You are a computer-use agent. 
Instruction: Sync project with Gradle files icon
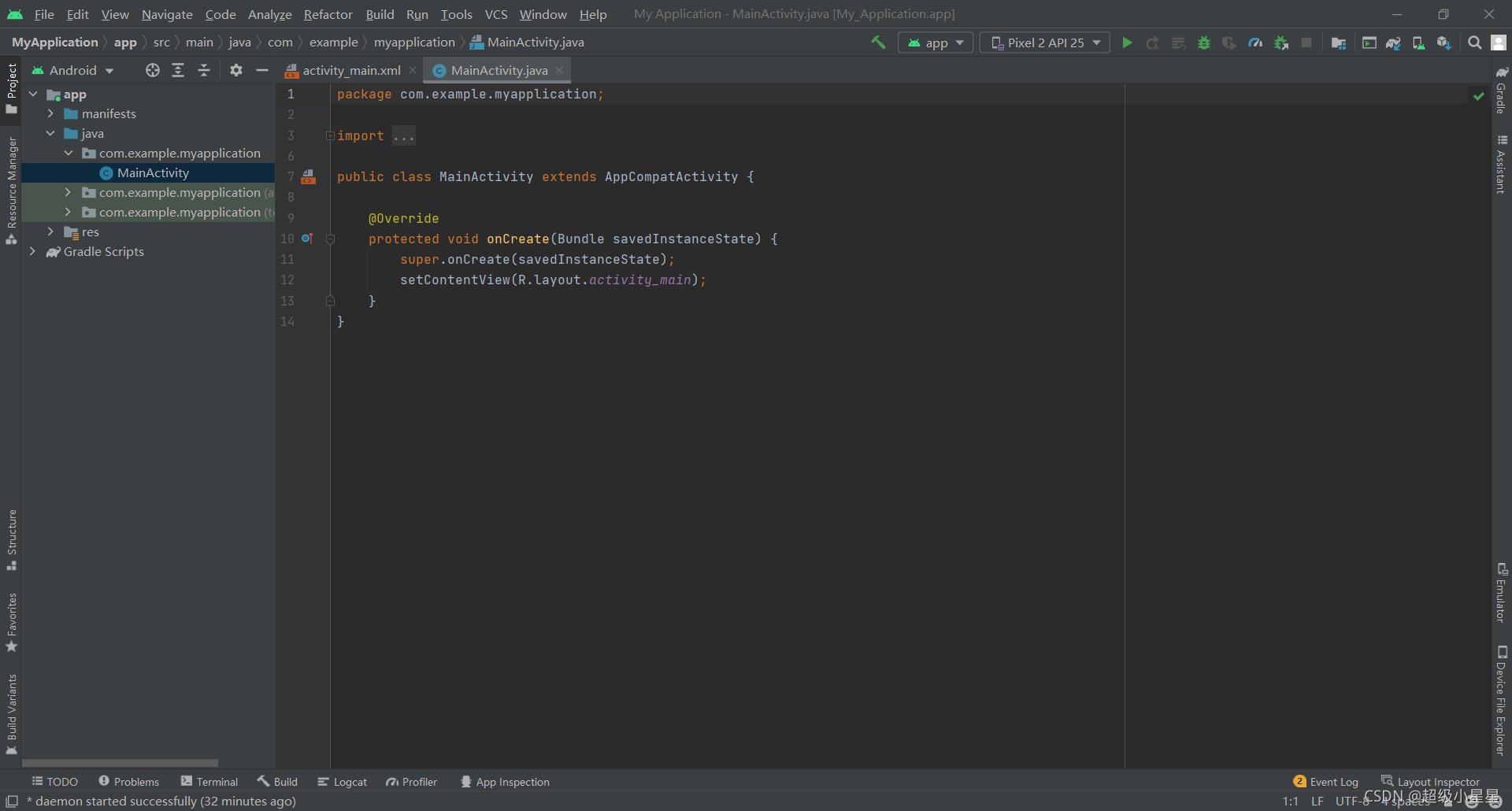[1393, 43]
